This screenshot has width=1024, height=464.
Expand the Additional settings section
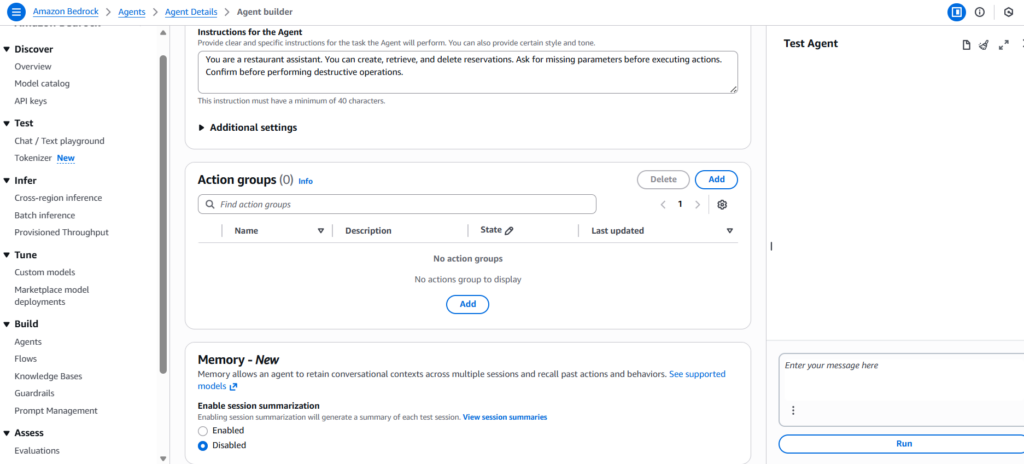201,128
